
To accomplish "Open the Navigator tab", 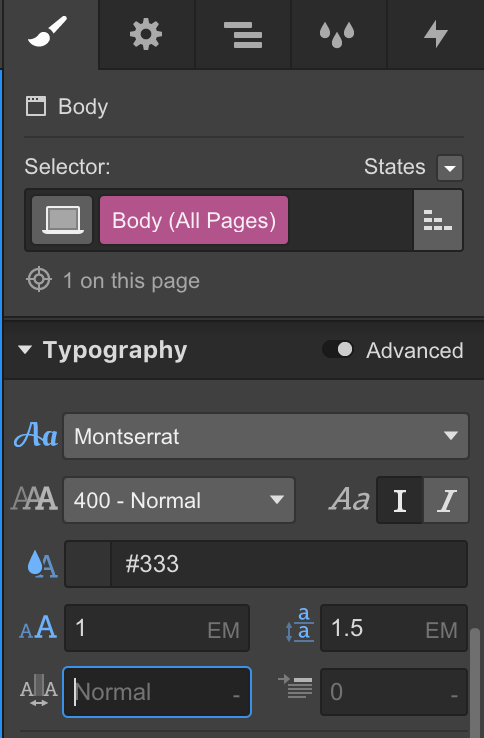I will tap(243, 34).
